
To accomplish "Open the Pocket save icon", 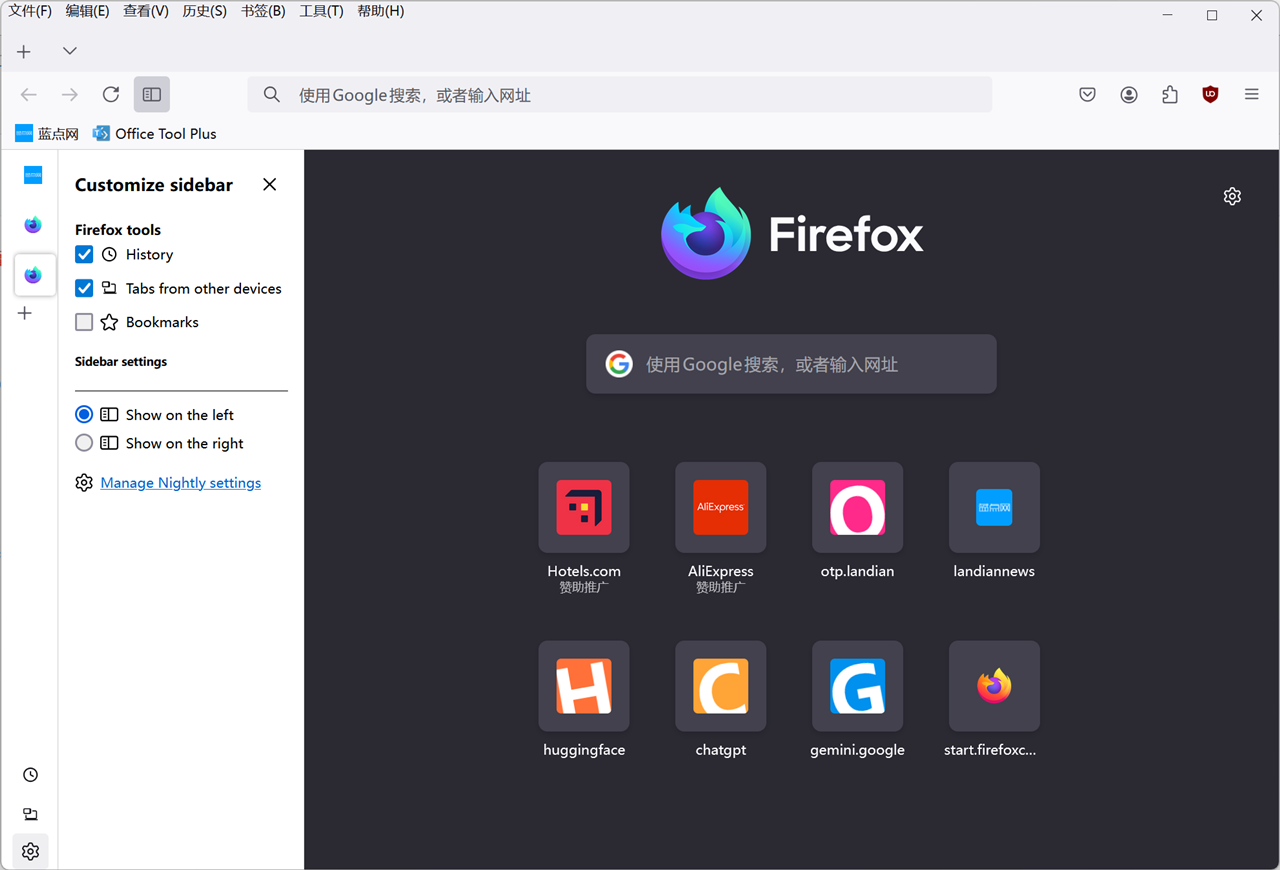I will 1088,95.
